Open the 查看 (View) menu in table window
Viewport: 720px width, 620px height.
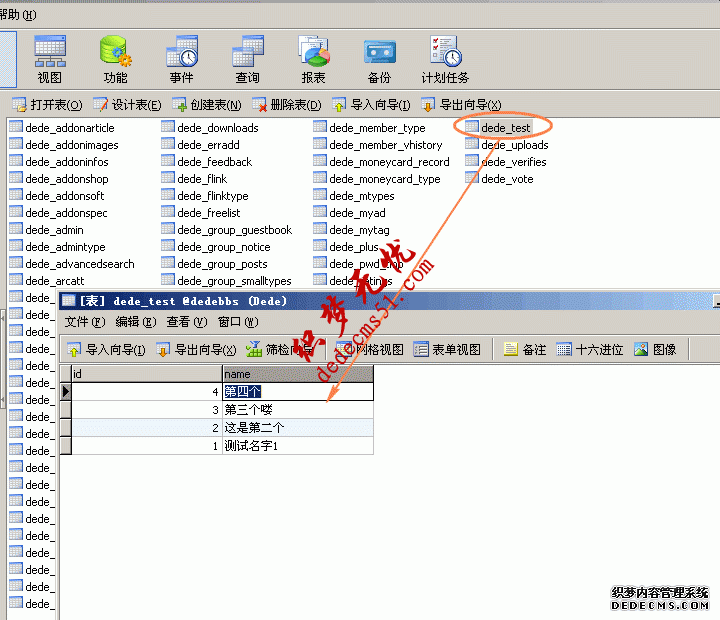[185, 322]
